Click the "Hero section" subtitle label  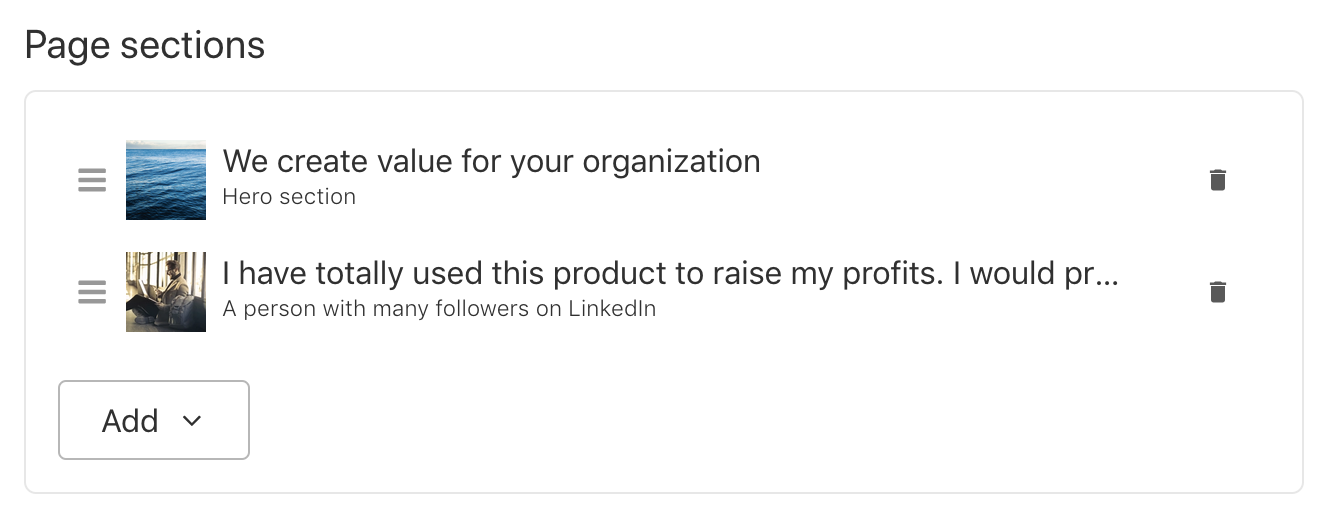pyautogui.click(x=289, y=197)
